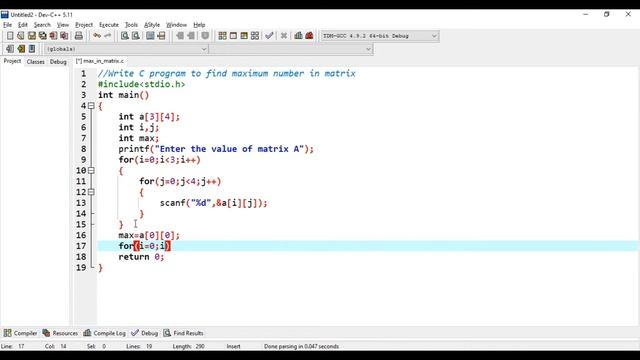Click the scanf statement on line 13
Image resolution: width=640 pixels, height=360 pixels.
point(213,203)
